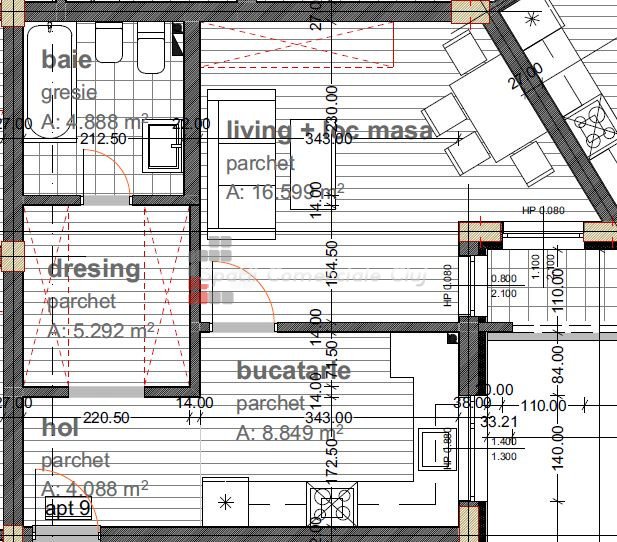This screenshot has height=542, width=617.
Task: Click the "hol" room label
Action: (60, 428)
